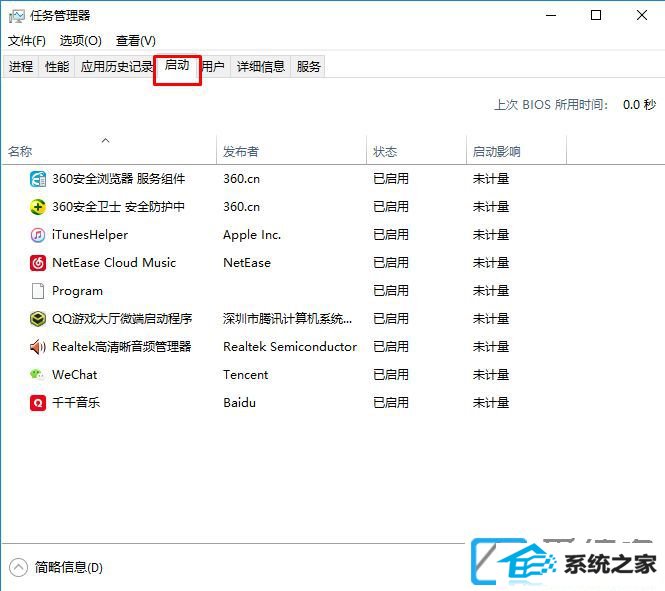The height and width of the screenshot is (591, 665).
Task: Switch to the 进程 tab
Action: pyautogui.click(x=21, y=67)
